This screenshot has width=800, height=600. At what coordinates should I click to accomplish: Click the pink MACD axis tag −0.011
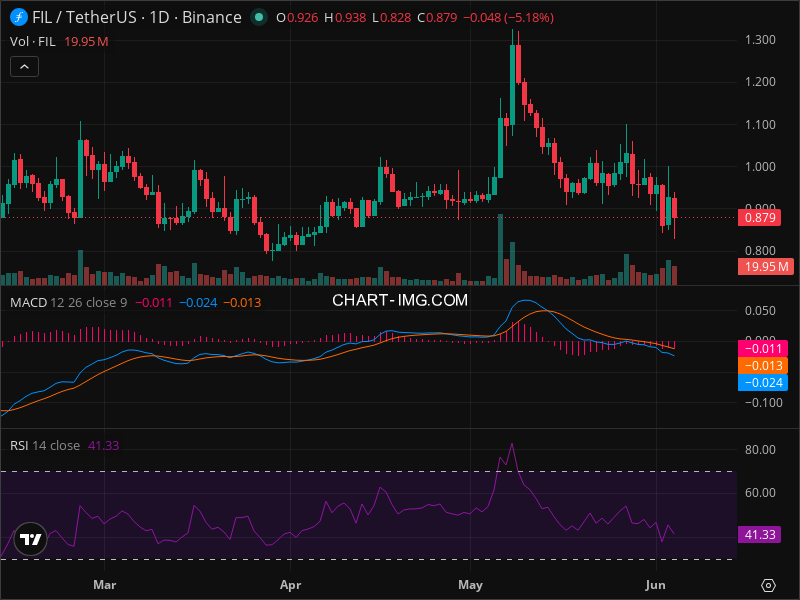[763, 349]
